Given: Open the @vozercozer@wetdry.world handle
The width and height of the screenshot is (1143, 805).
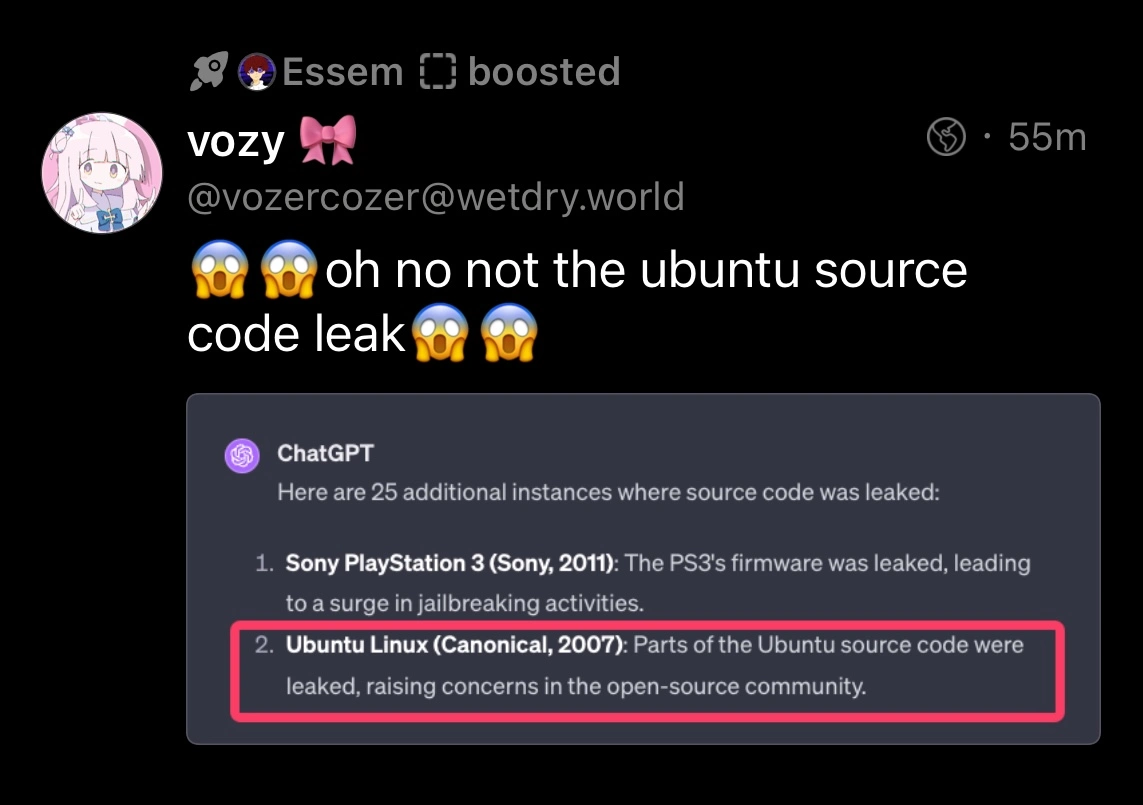Looking at the screenshot, I should tap(435, 197).
